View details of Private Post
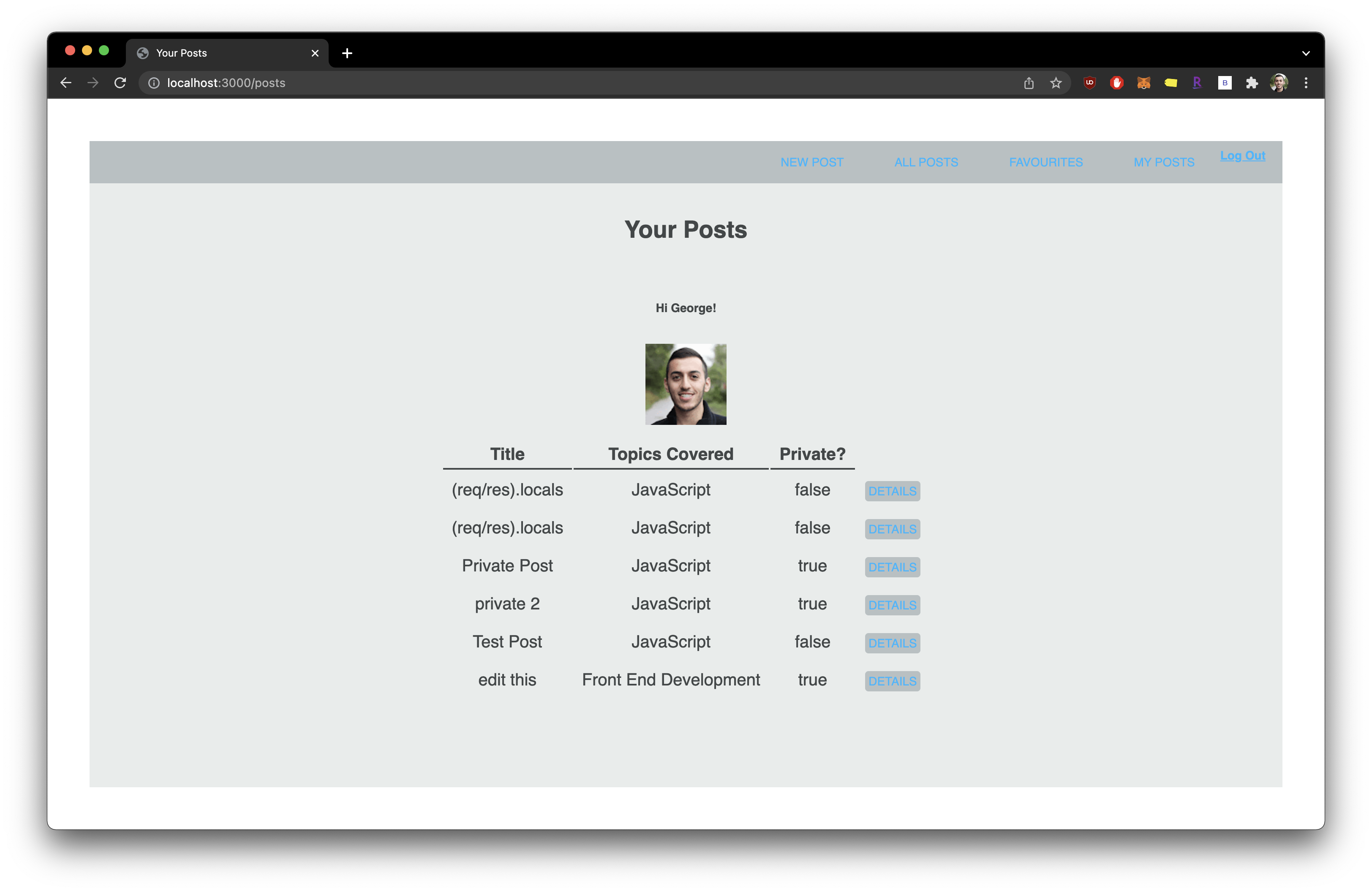This screenshot has height=892, width=1372. (892, 567)
